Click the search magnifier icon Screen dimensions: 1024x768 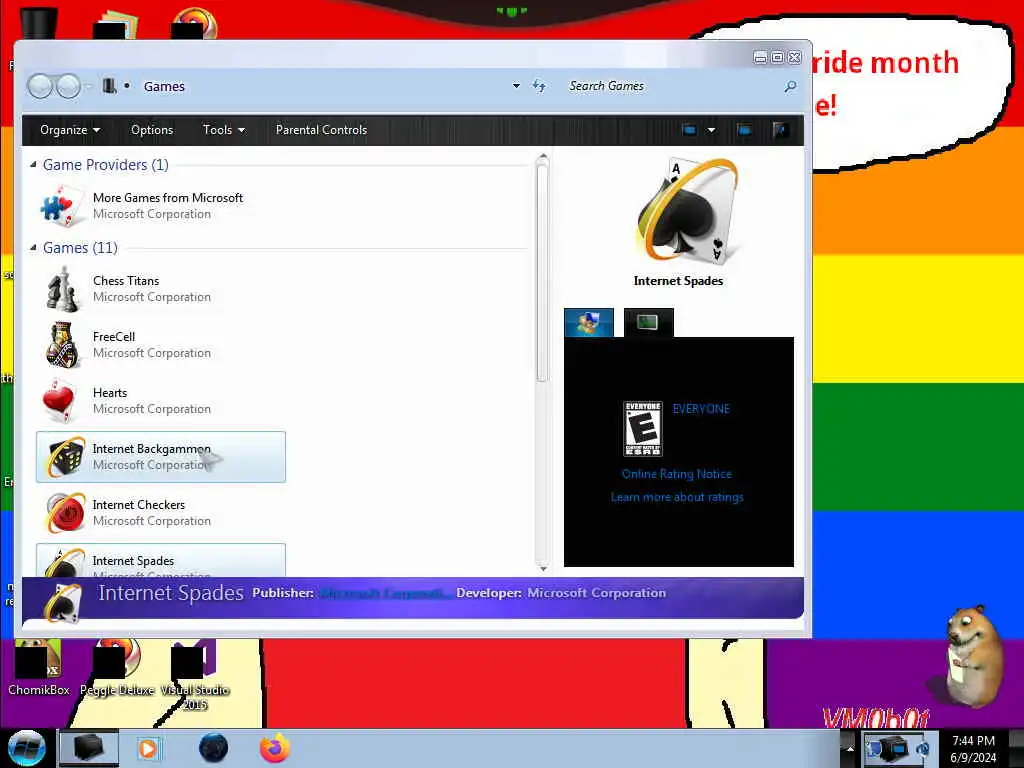790,86
